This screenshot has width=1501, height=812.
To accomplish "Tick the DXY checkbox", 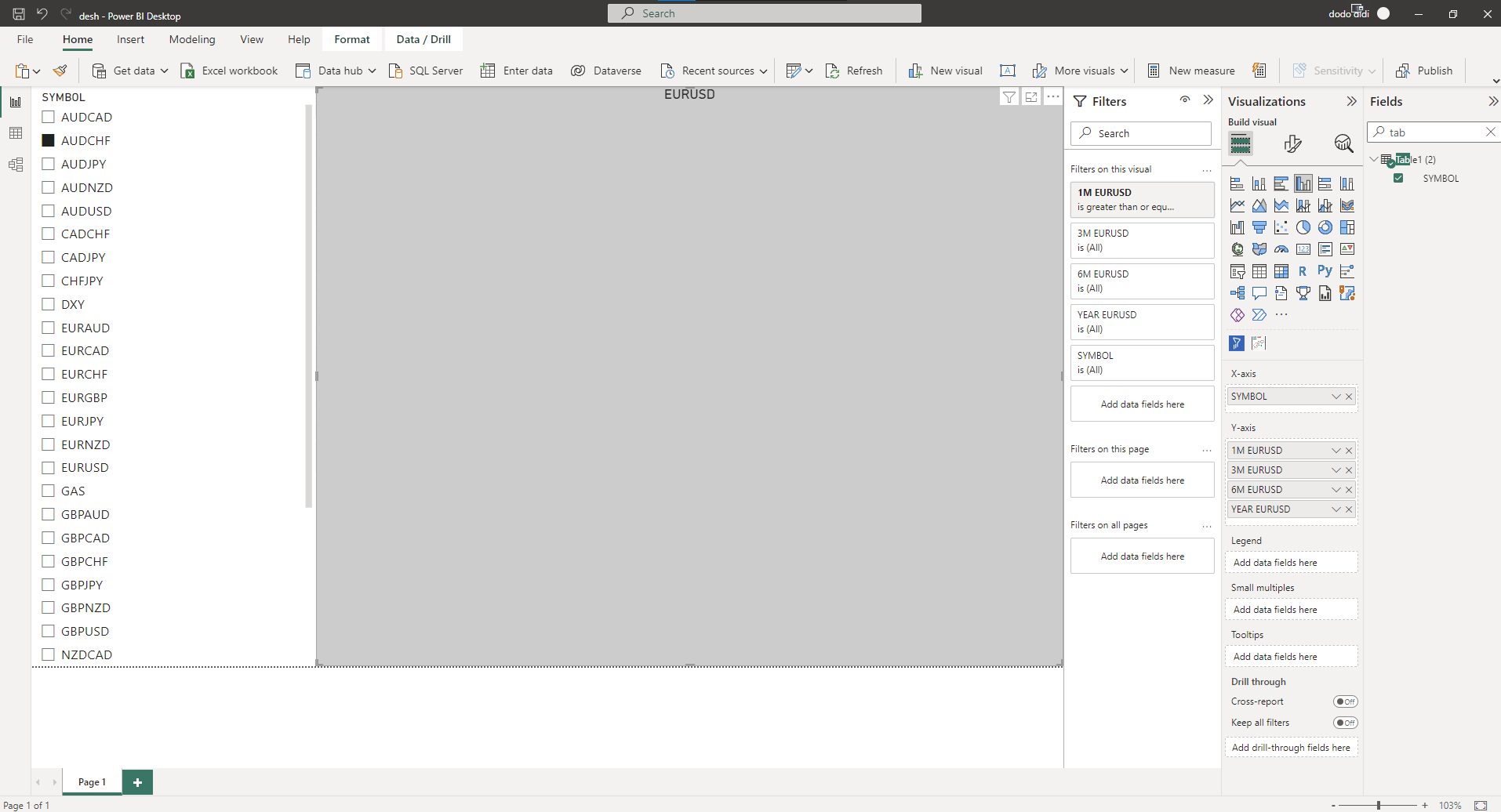I will (49, 304).
